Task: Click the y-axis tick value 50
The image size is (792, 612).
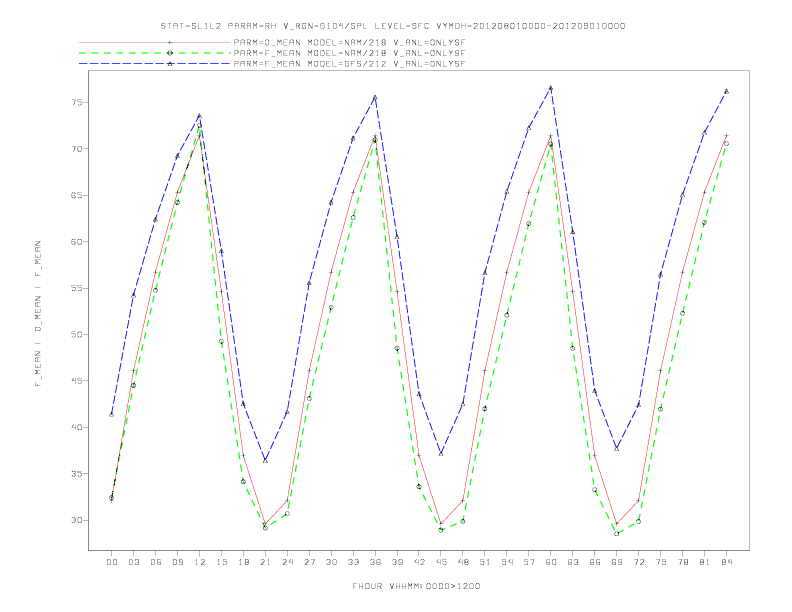Action: [x=77, y=335]
